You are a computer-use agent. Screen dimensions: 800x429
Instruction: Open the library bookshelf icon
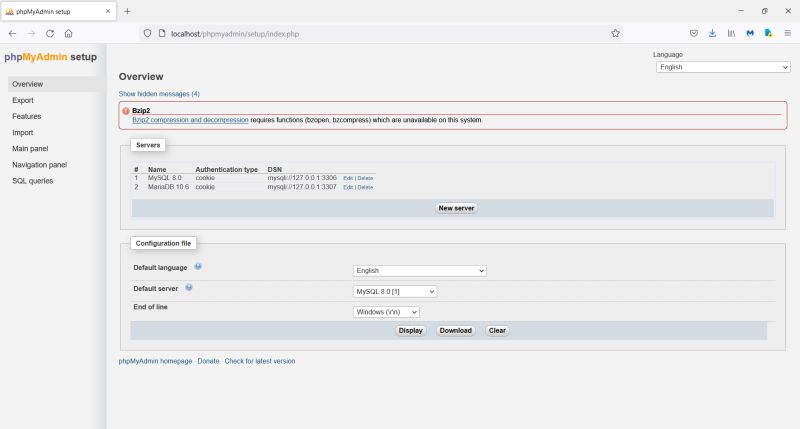pos(731,34)
